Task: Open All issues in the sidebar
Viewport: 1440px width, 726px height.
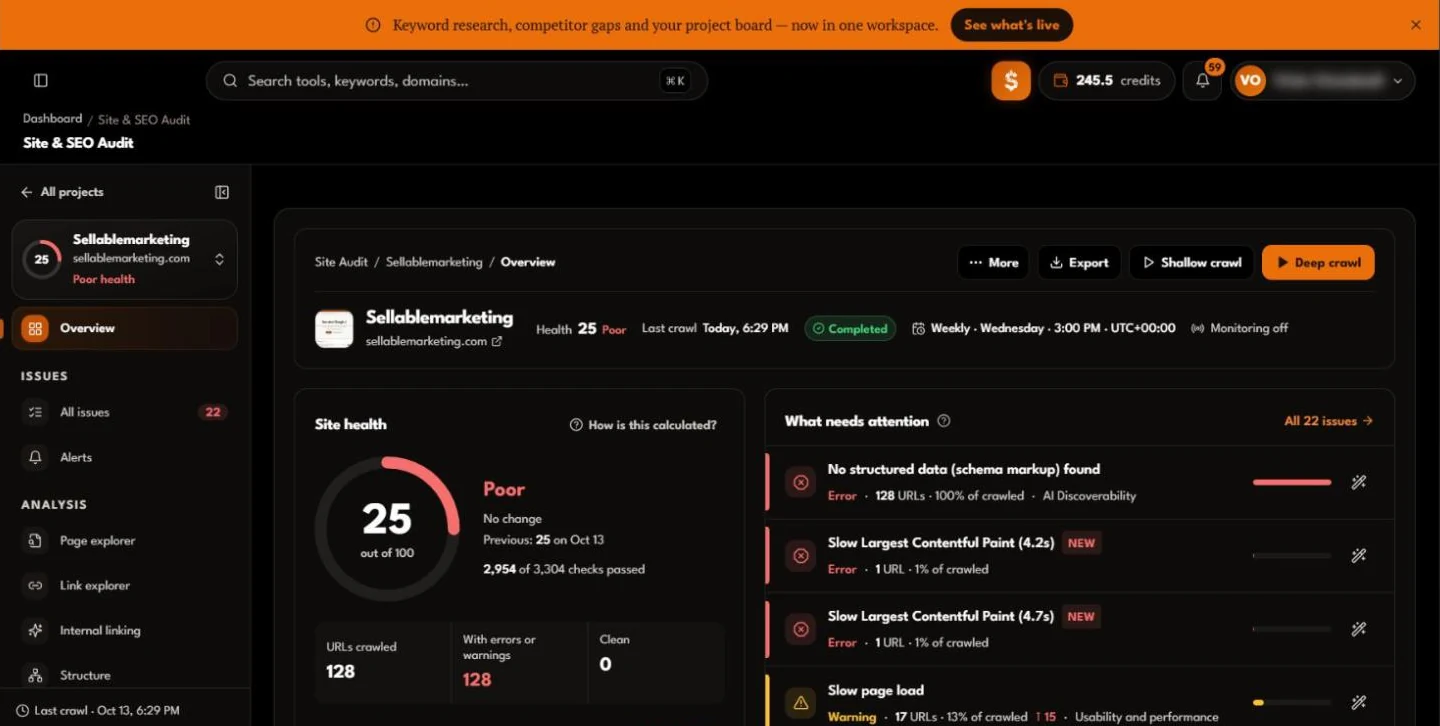Action: (124, 412)
